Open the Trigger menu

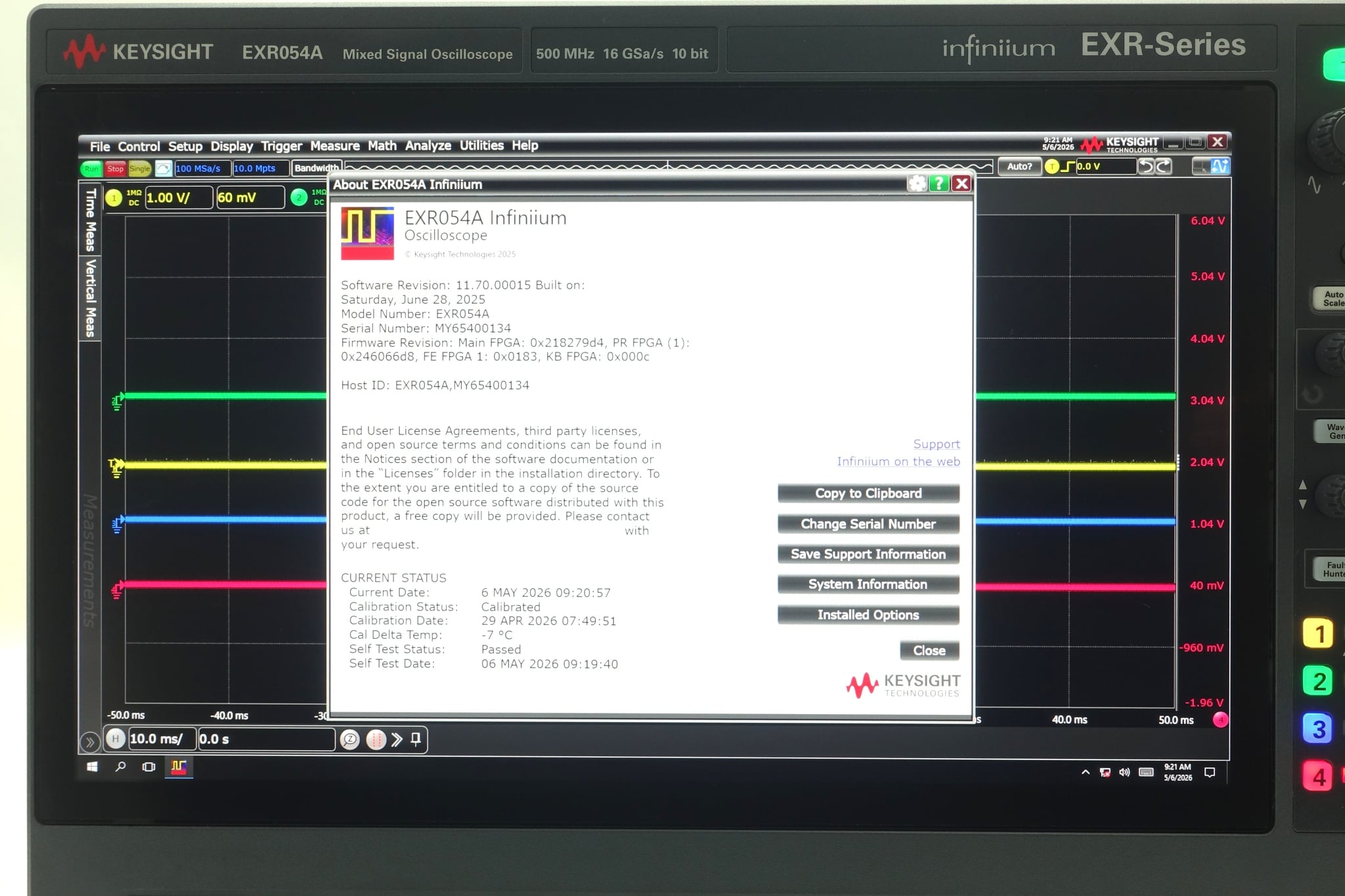click(x=282, y=146)
